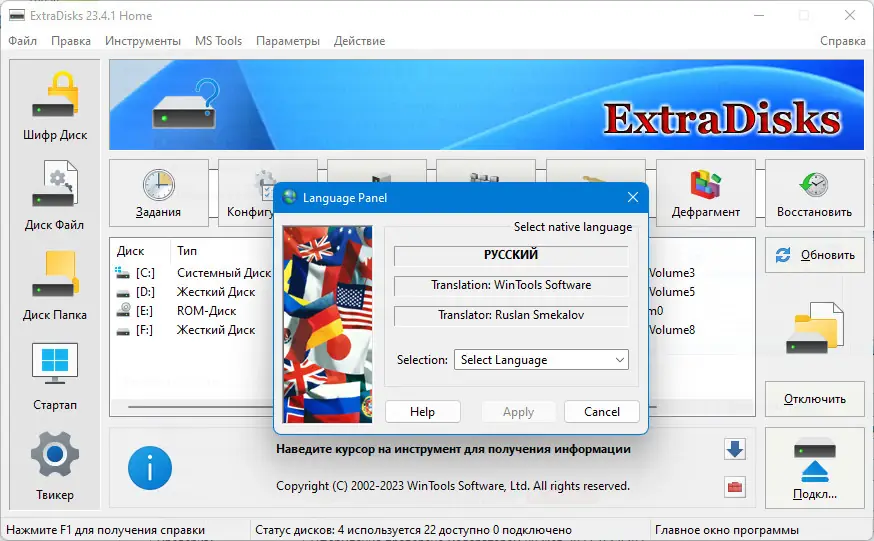The width and height of the screenshot is (874, 541).
Task: Open the Восстановить tool
Action: click(814, 193)
